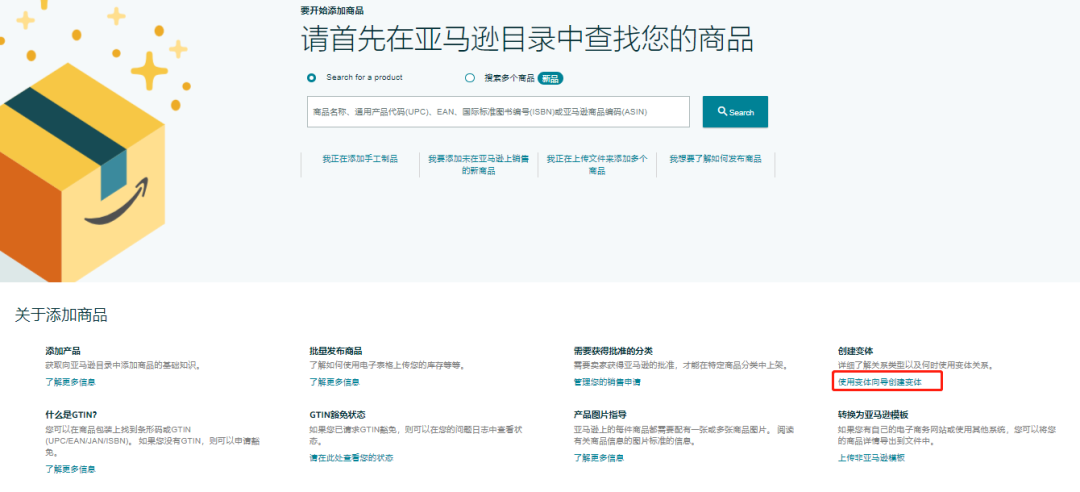Open the 上传非亚马逊模板 link
Image resolution: width=1080 pixels, height=492 pixels.
[871, 458]
